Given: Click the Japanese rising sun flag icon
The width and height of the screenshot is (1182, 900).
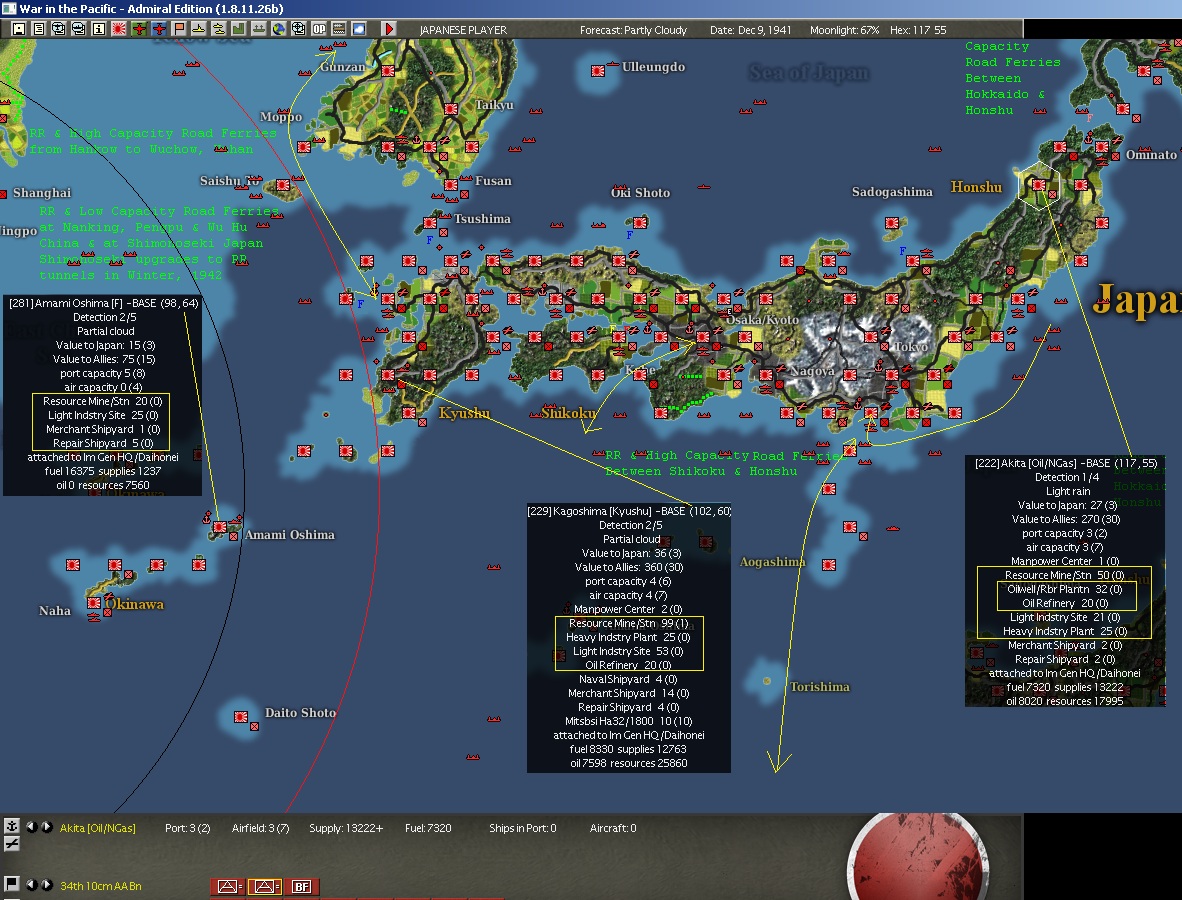Looking at the screenshot, I should (118, 29).
